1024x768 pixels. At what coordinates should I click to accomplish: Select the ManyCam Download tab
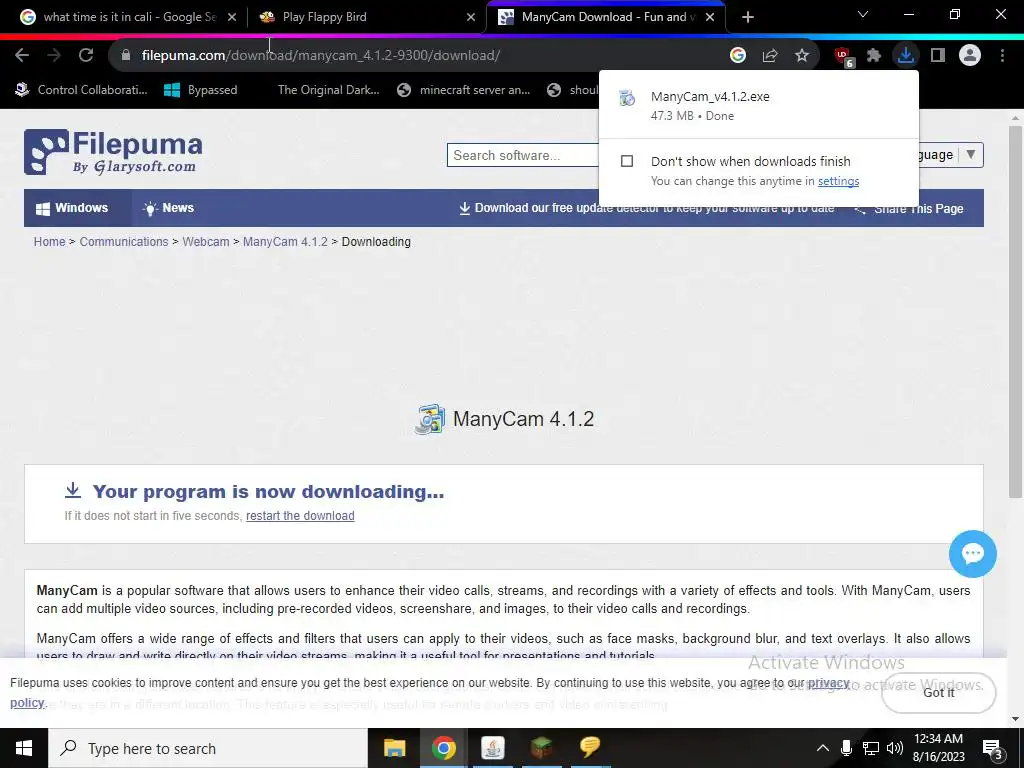[607, 17]
